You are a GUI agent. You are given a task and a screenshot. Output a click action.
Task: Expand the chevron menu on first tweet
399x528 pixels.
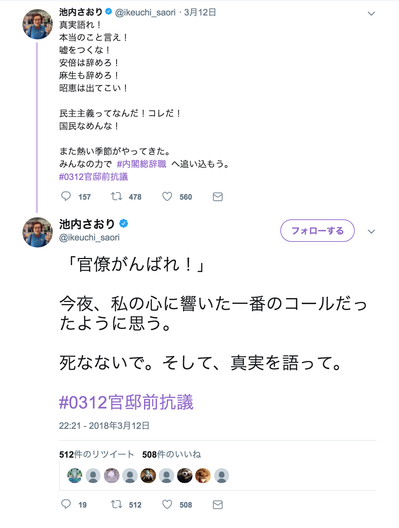(x=371, y=13)
